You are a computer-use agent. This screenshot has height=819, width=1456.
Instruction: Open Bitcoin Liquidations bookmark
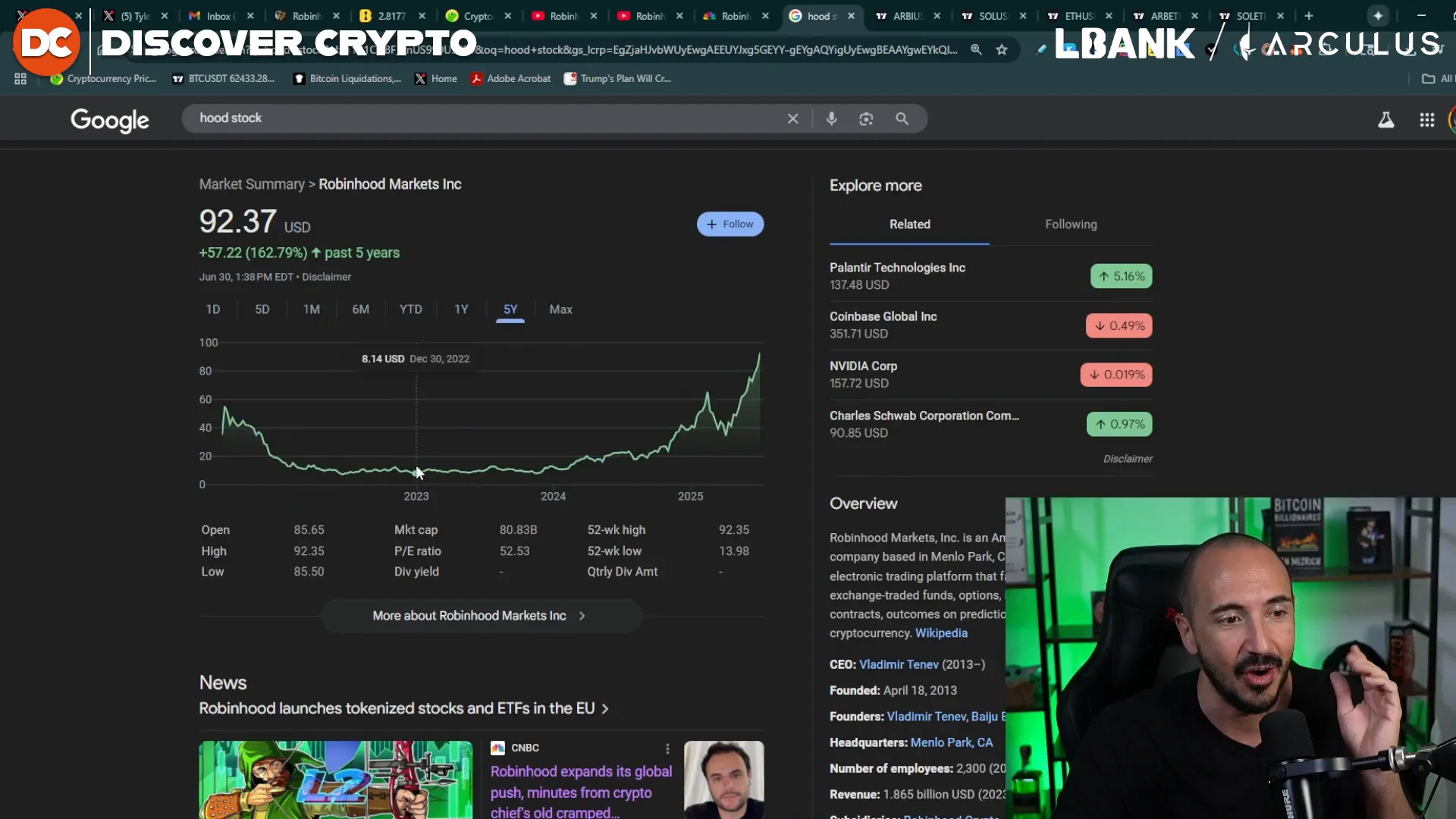pyautogui.click(x=347, y=79)
